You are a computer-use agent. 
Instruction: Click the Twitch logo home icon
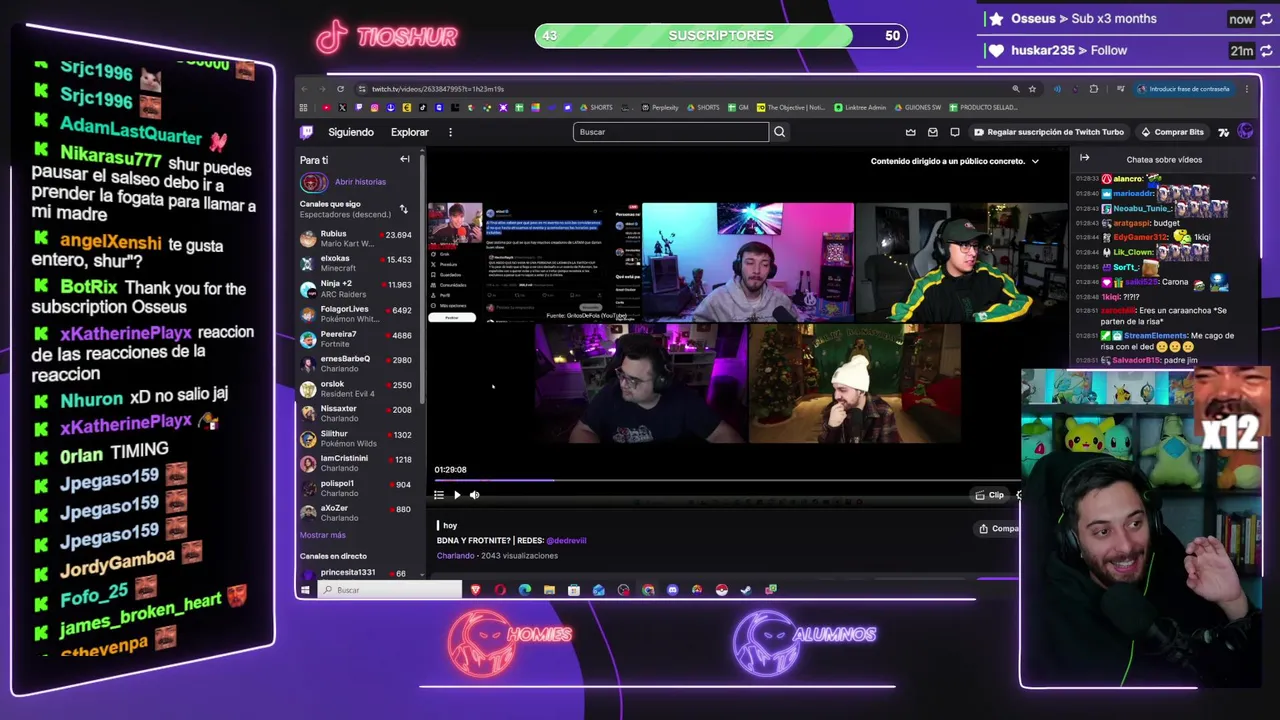coord(307,132)
